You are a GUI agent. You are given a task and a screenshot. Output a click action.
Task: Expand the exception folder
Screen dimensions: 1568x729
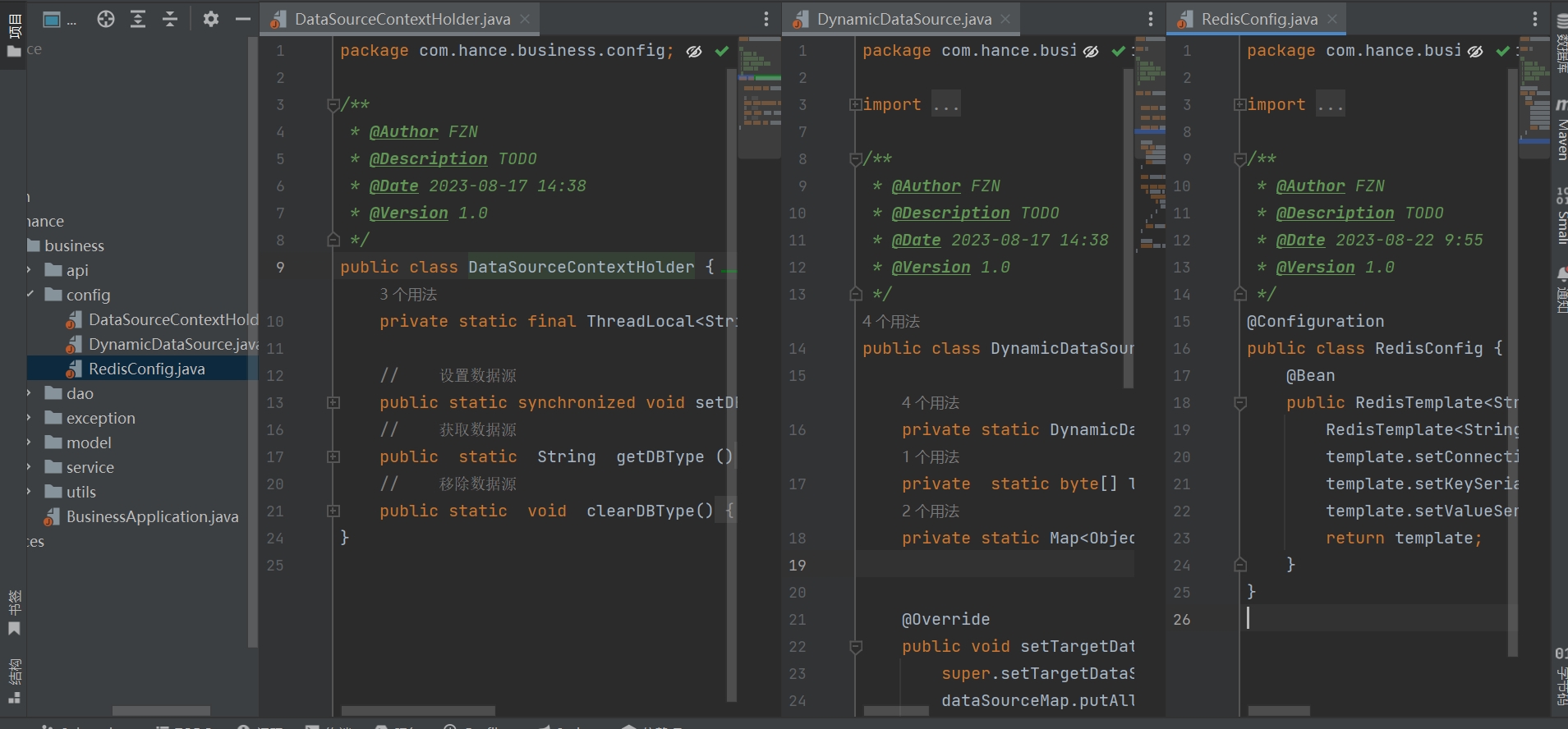pyautogui.click(x=29, y=418)
